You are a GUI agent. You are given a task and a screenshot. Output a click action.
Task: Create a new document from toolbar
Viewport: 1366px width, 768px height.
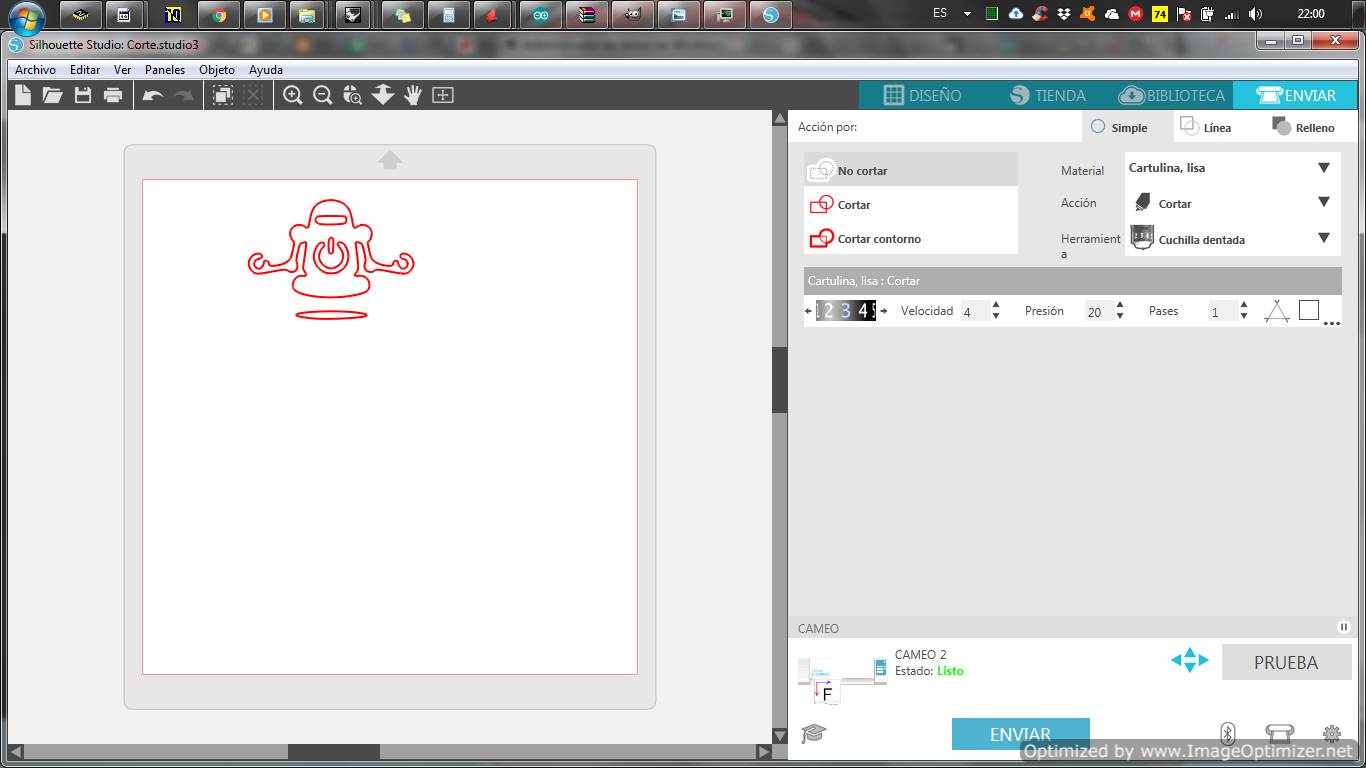click(22, 95)
